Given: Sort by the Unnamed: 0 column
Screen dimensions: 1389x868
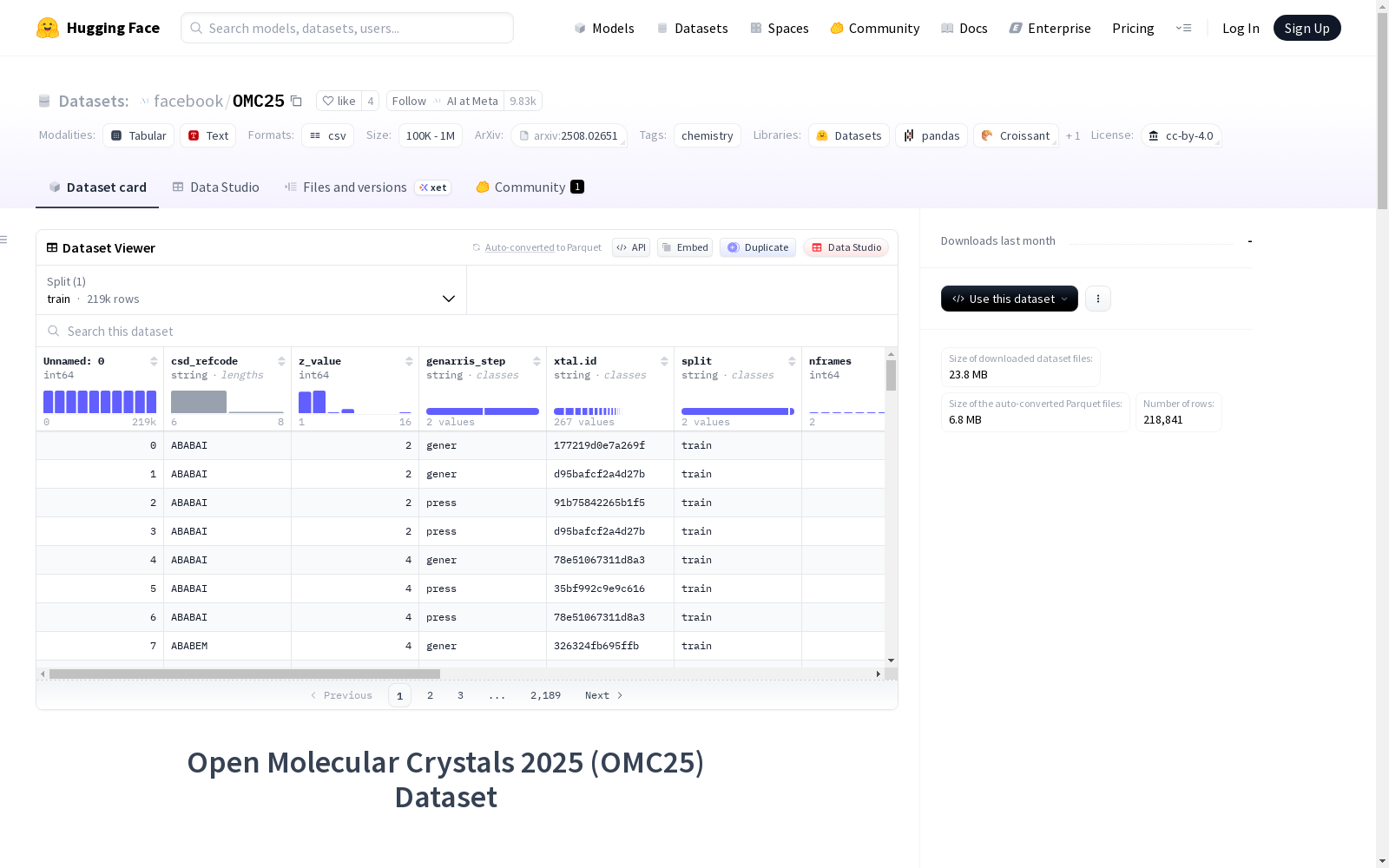Looking at the screenshot, I should pyautogui.click(x=154, y=361).
